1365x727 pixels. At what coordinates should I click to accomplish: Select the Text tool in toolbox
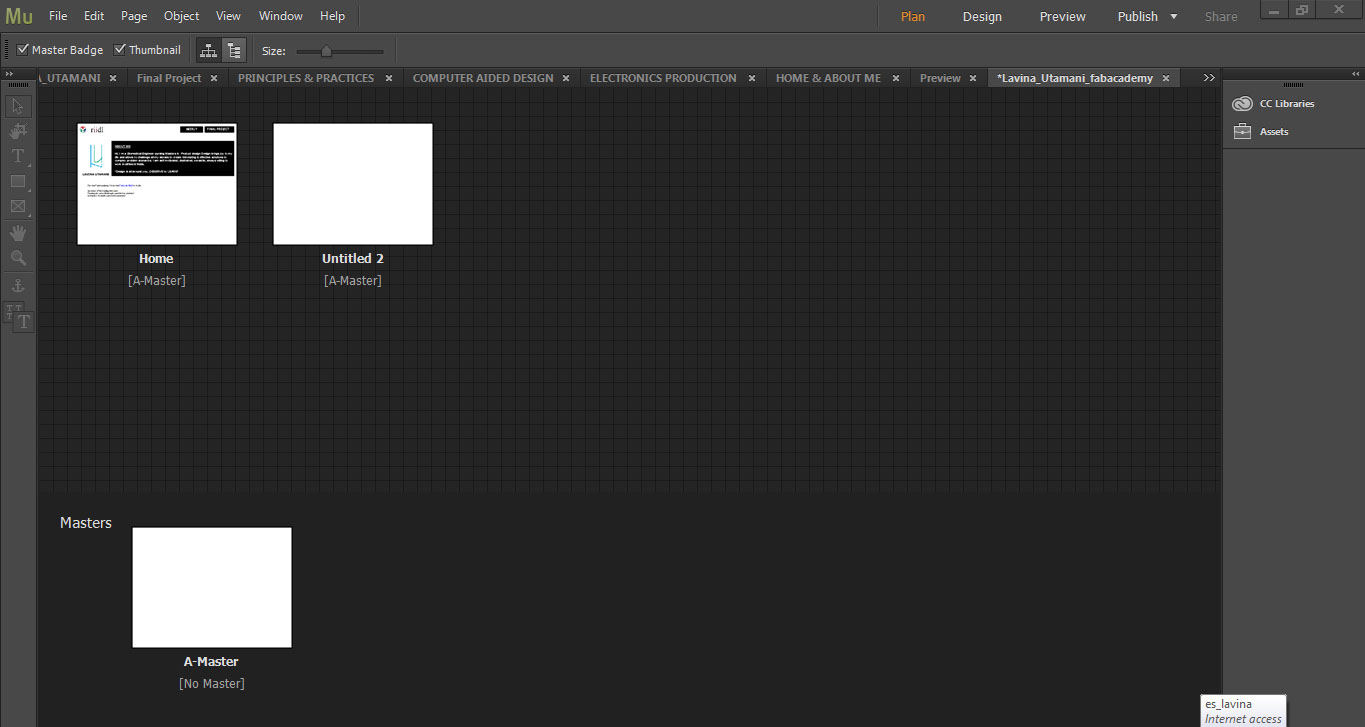click(x=17, y=156)
